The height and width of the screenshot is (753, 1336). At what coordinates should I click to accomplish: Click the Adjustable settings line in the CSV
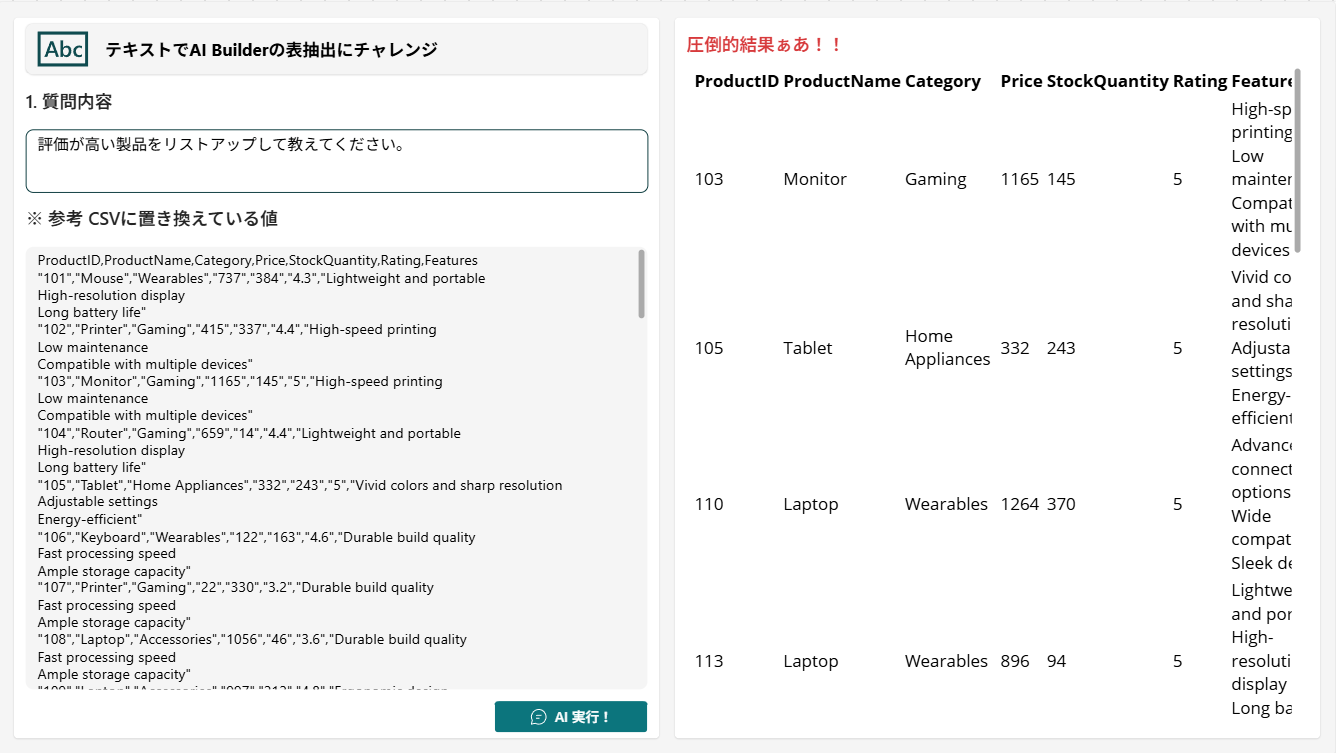click(x=98, y=502)
